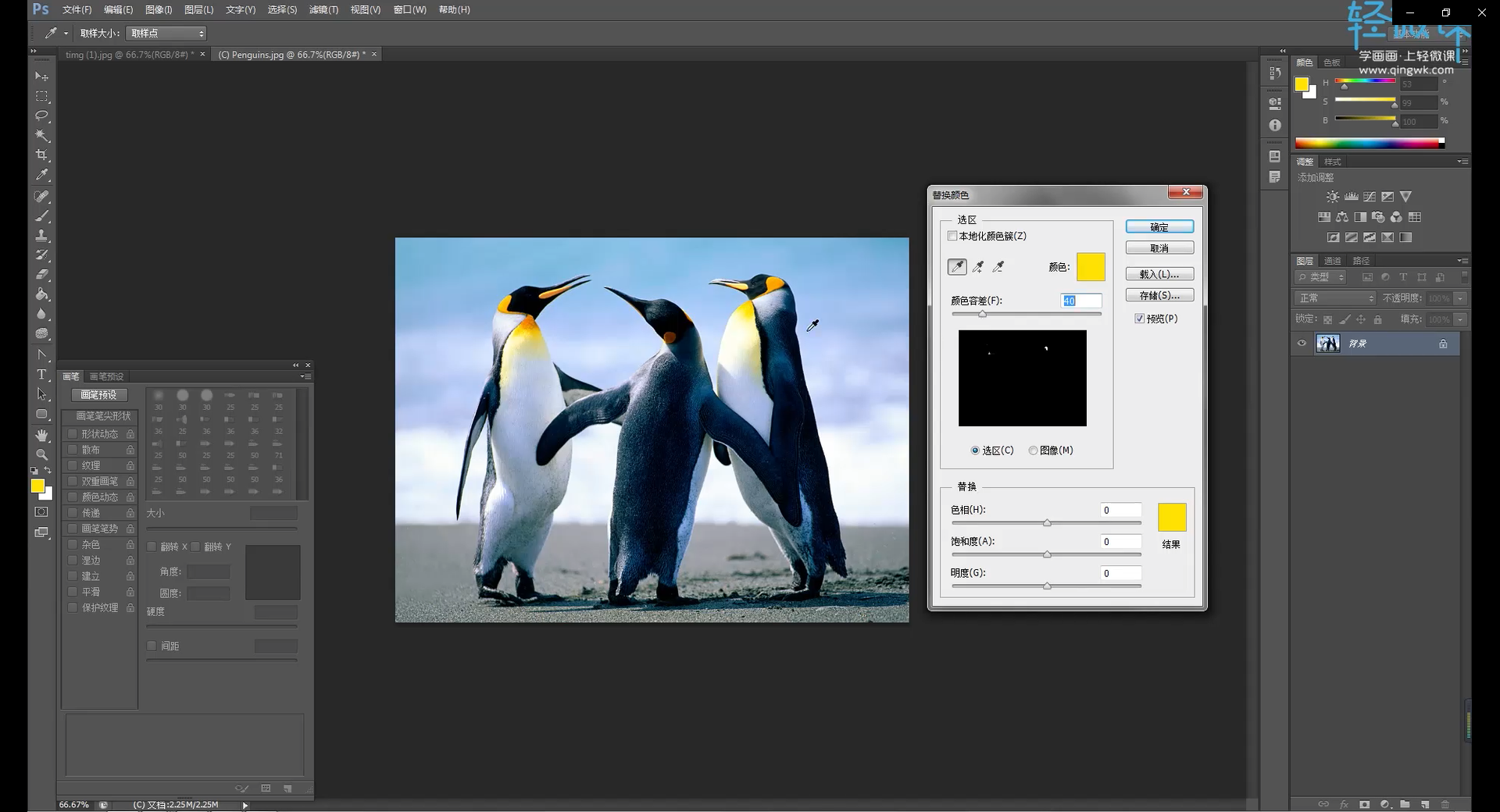Open the layer blending mode dropdown

point(1335,298)
